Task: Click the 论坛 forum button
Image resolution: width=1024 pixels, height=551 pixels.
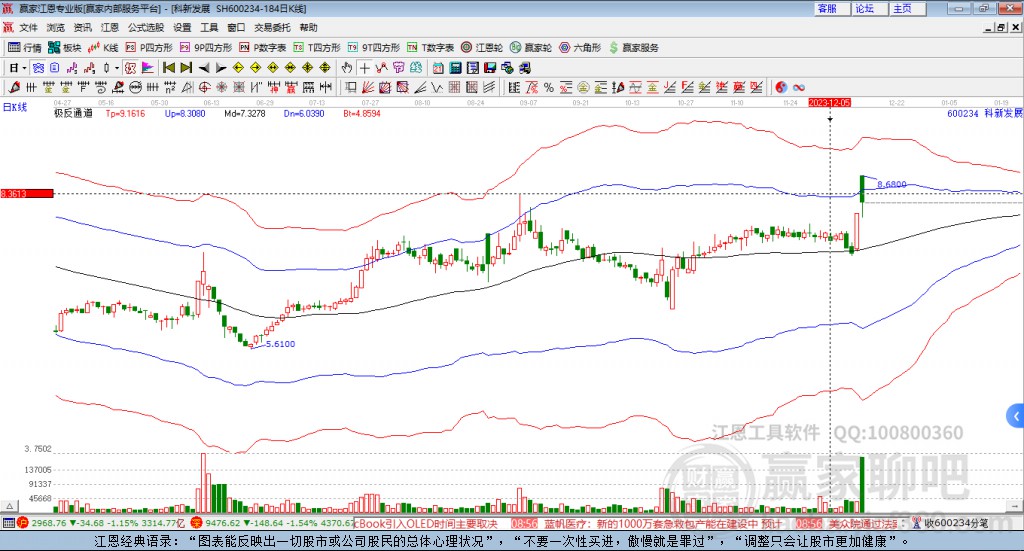Action: point(870,8)
